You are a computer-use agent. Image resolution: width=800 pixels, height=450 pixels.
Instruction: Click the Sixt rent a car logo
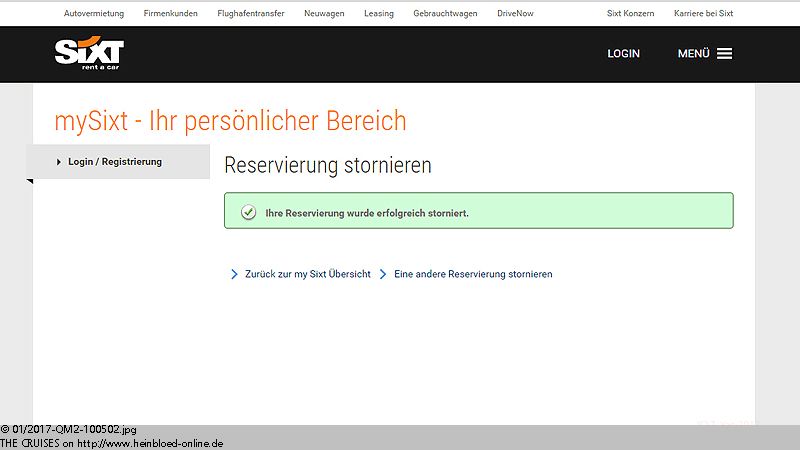click(89, 53)
